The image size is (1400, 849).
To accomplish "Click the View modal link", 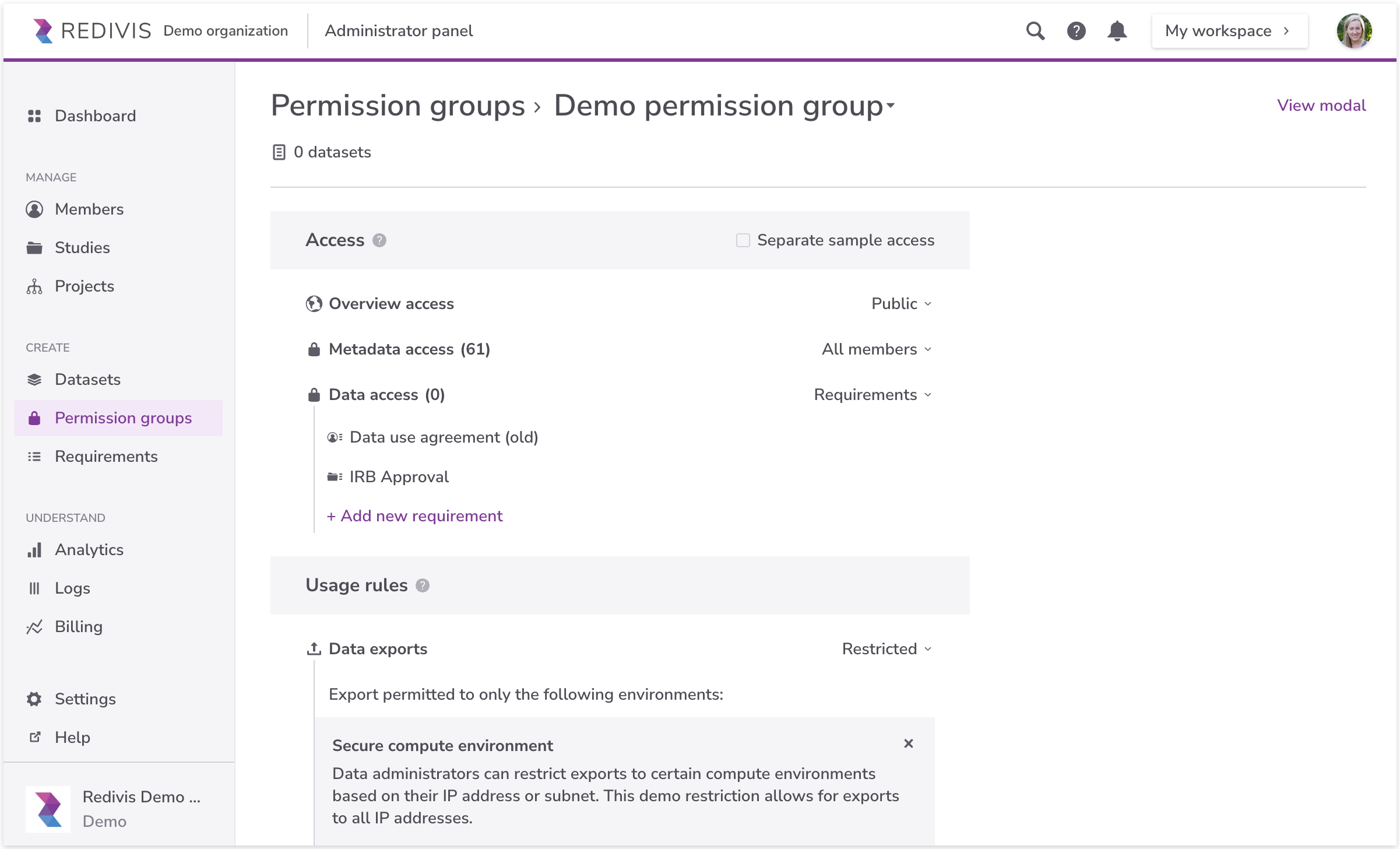I will coord(1321,106).
